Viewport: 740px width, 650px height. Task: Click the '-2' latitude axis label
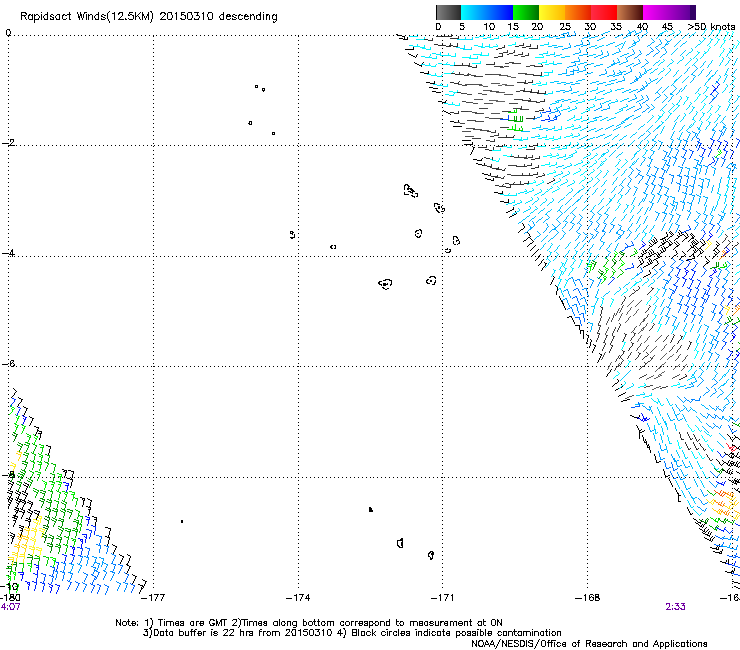pyautogui.click(x=8, y=143)
